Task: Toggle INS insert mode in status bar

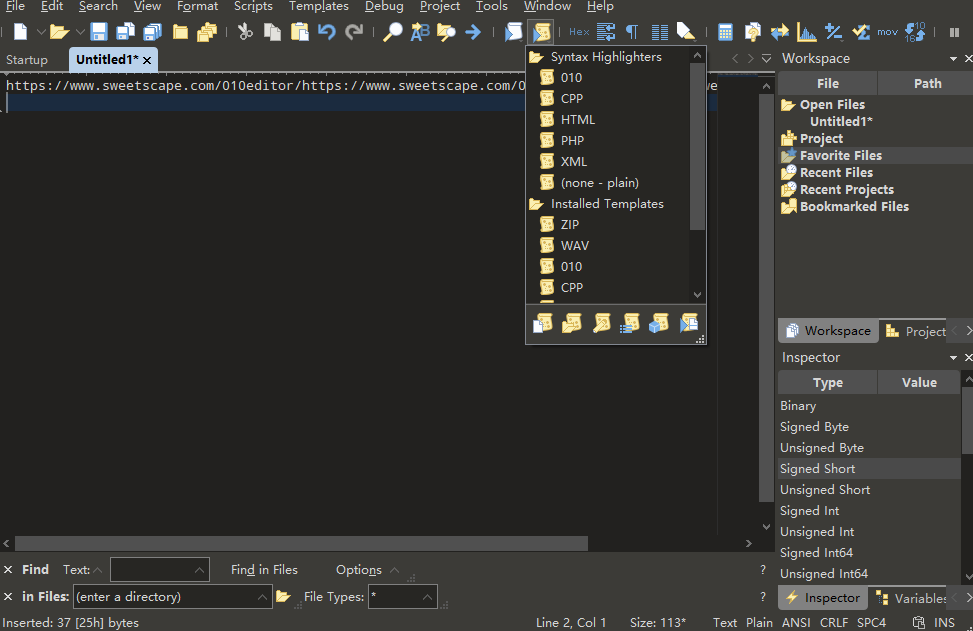Action: (944, 622)
